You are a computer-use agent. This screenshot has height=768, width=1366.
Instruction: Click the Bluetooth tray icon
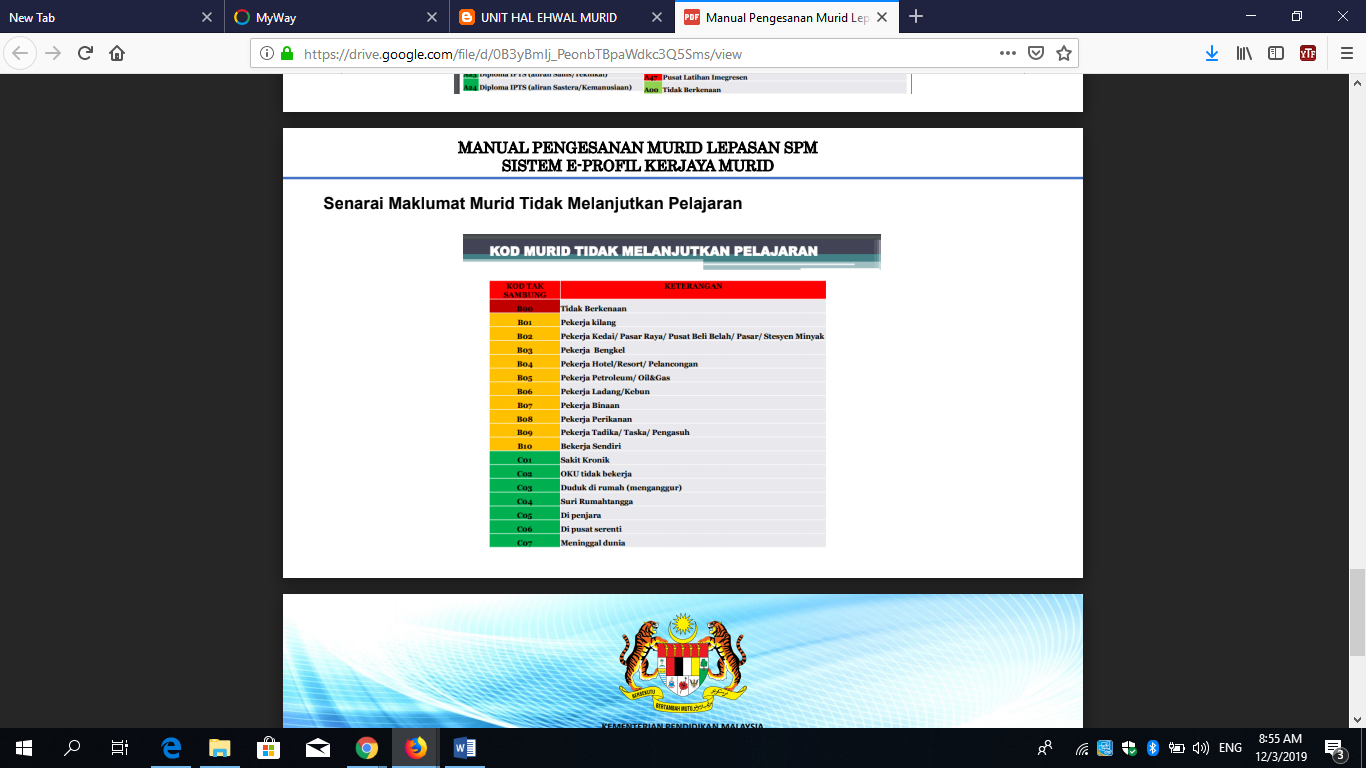tap(1152, 748)
